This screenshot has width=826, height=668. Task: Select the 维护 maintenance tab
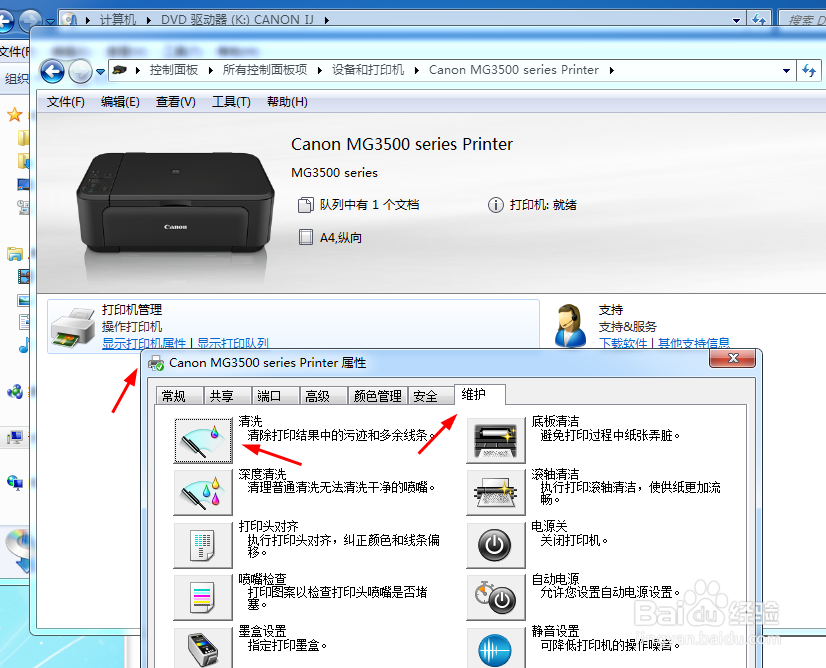tap(479, 394)
